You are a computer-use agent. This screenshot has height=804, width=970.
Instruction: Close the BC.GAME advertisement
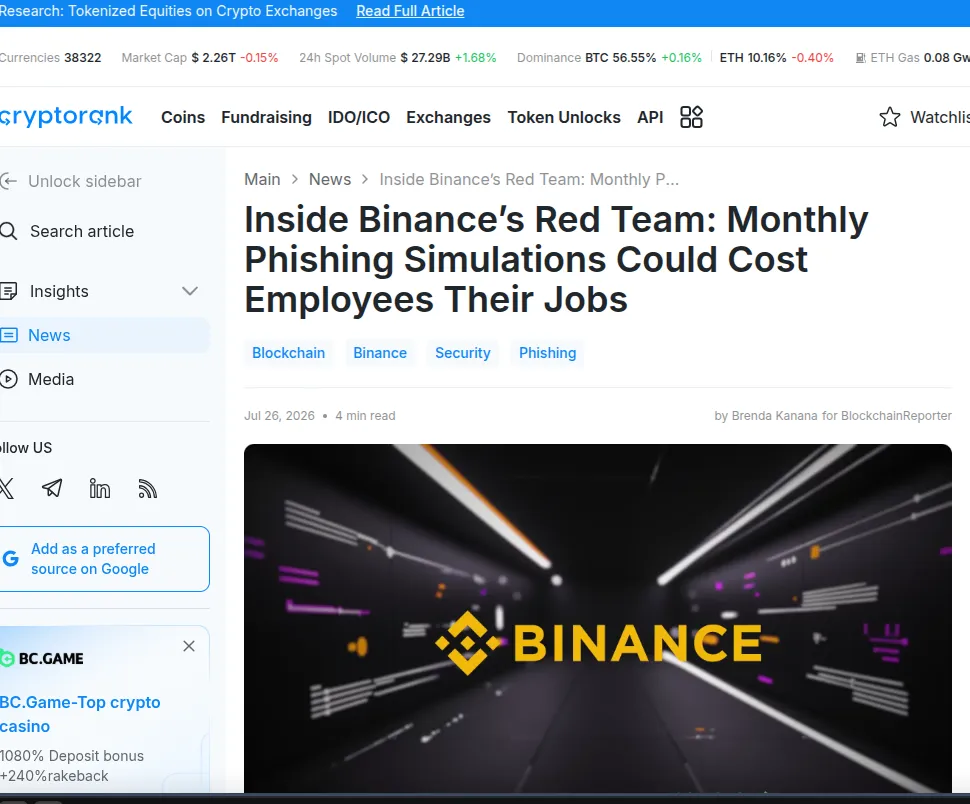pos(189,646)
